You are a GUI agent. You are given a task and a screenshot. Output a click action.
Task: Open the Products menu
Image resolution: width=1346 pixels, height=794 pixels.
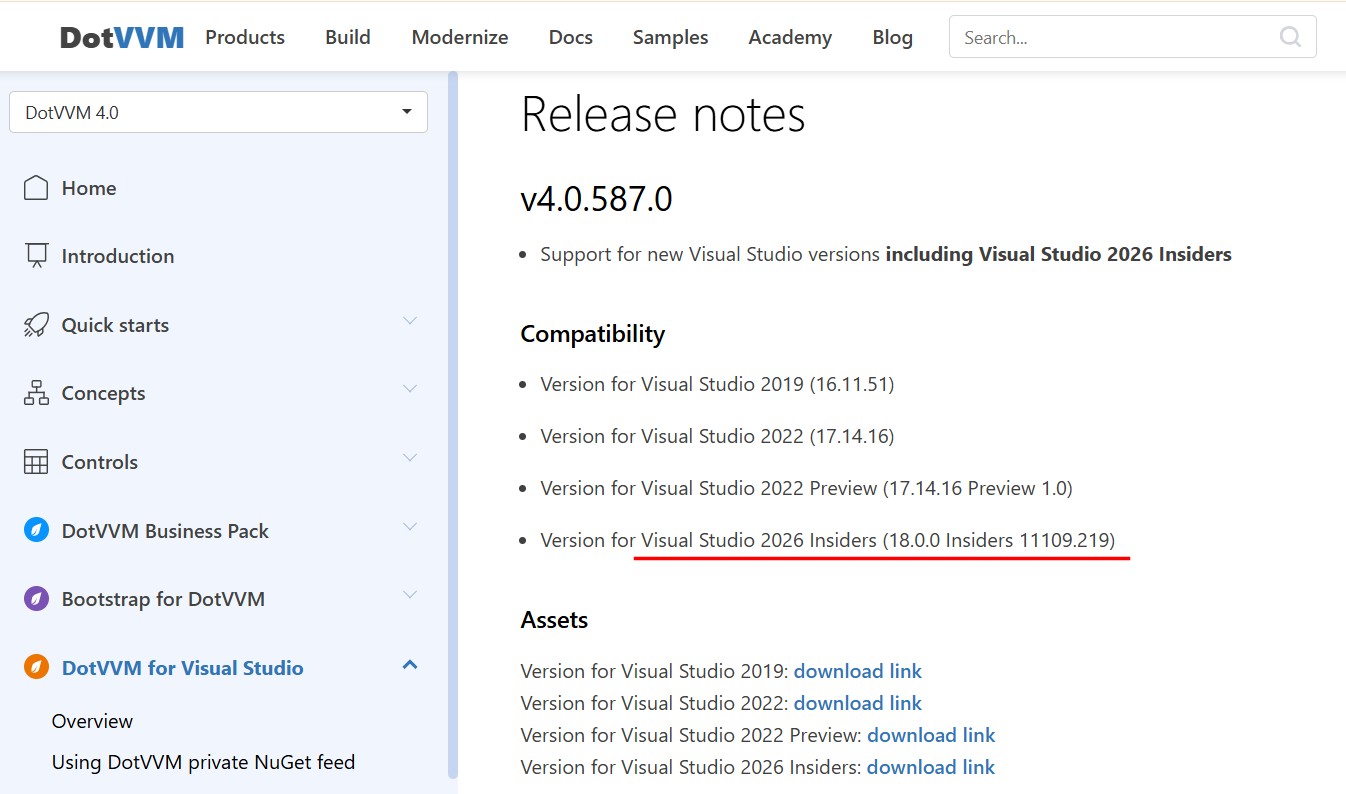pos(245,37)
